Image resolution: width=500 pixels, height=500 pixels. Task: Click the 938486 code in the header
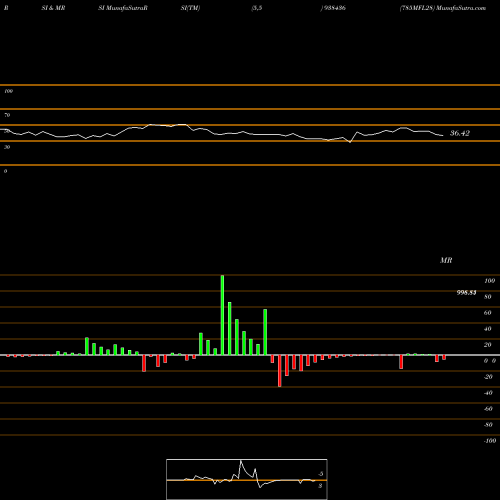point(334,8)
